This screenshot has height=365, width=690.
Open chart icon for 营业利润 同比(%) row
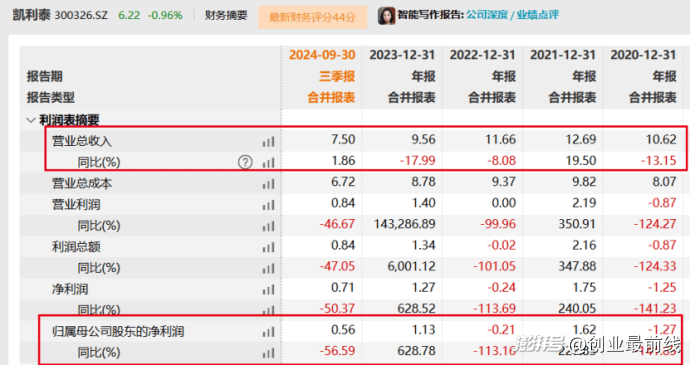[x=268, y=226]
